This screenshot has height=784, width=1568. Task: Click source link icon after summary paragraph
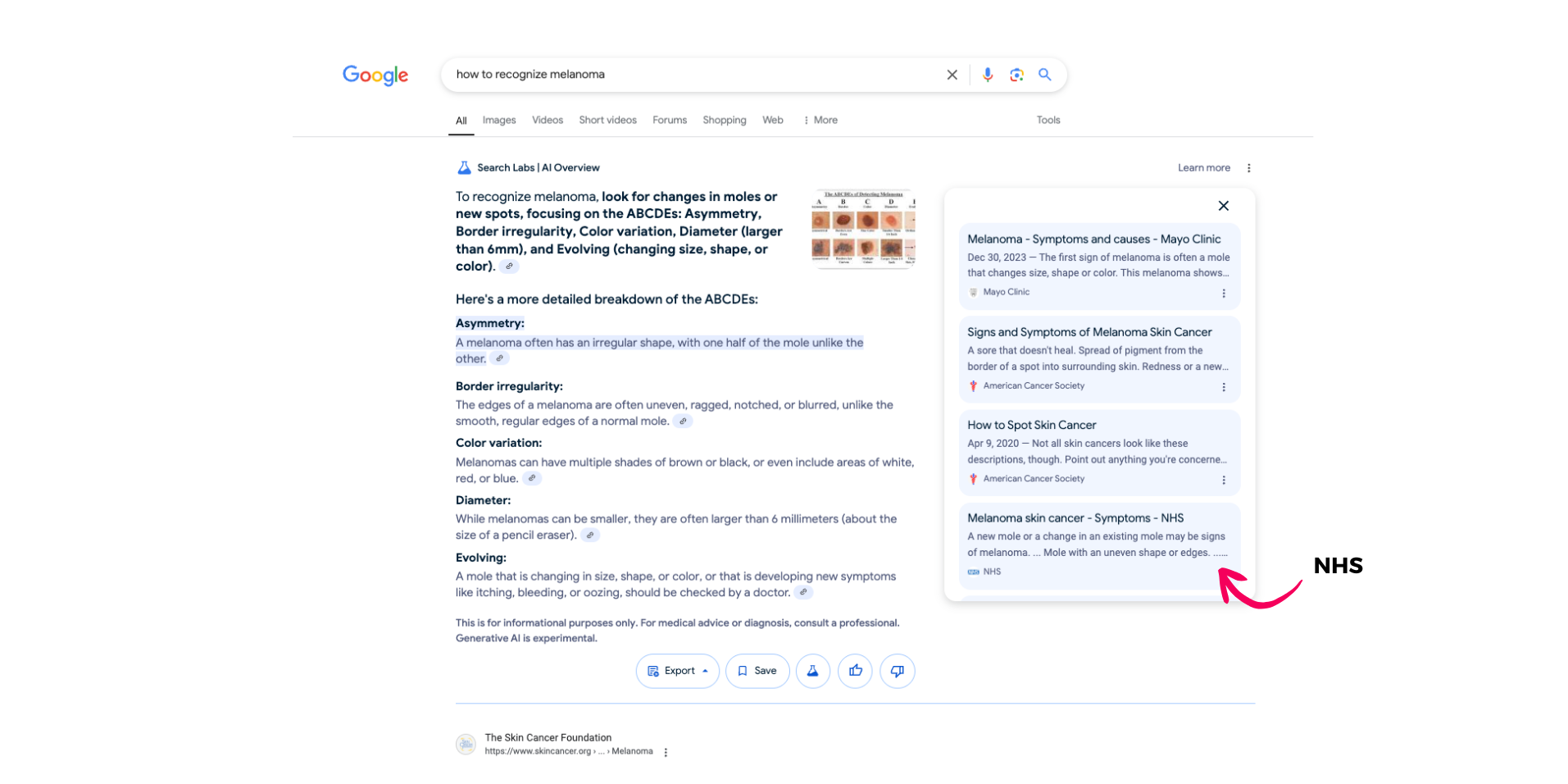coord(509,267)
